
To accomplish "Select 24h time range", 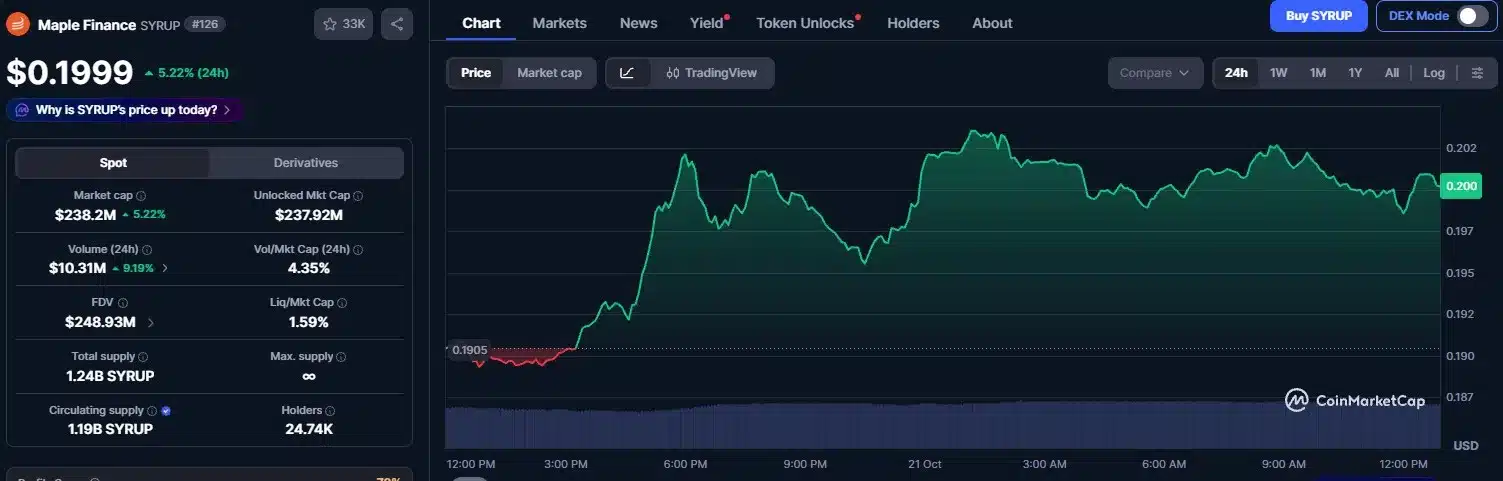I will pos(1236,73).
